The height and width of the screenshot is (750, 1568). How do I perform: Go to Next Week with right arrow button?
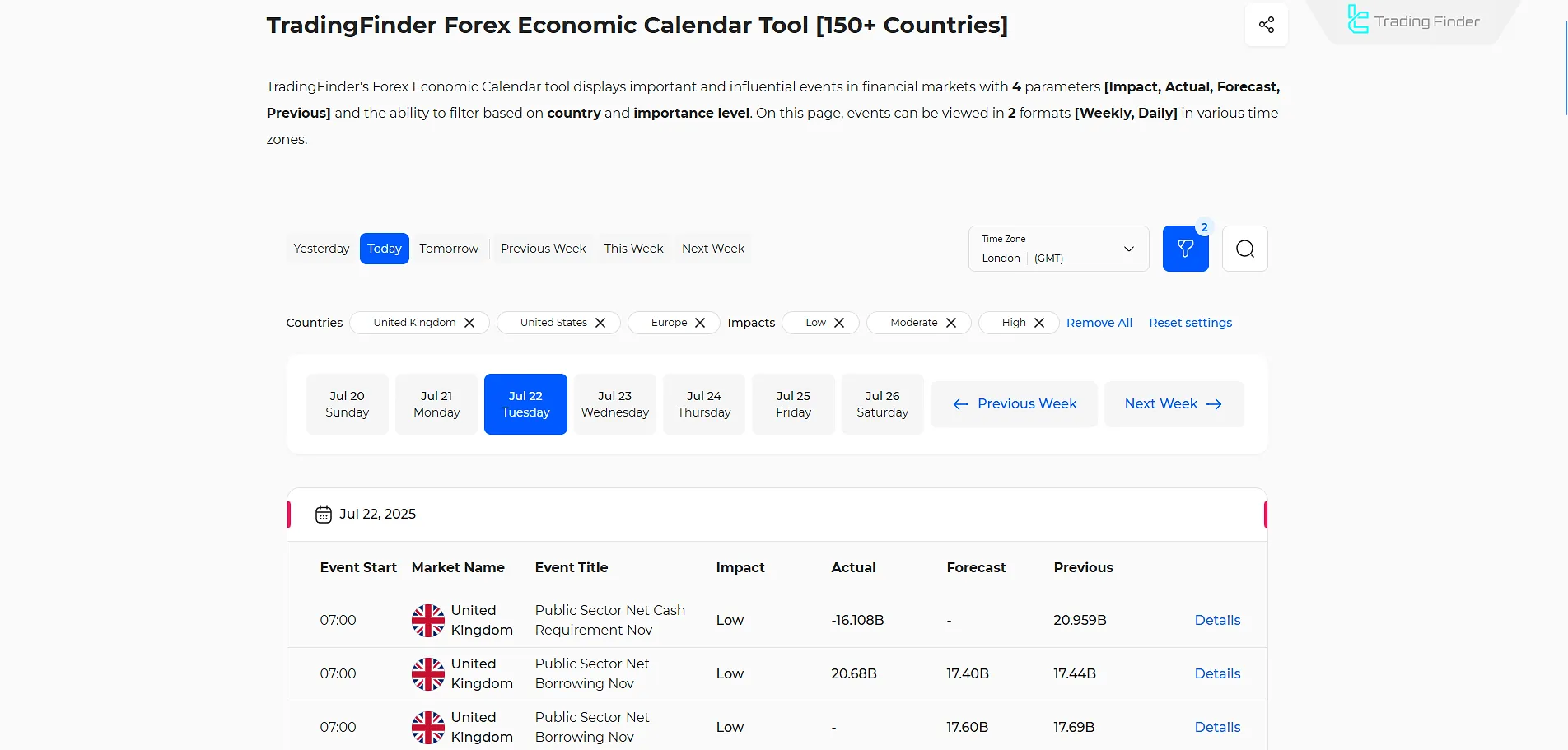coord(1174,404)
